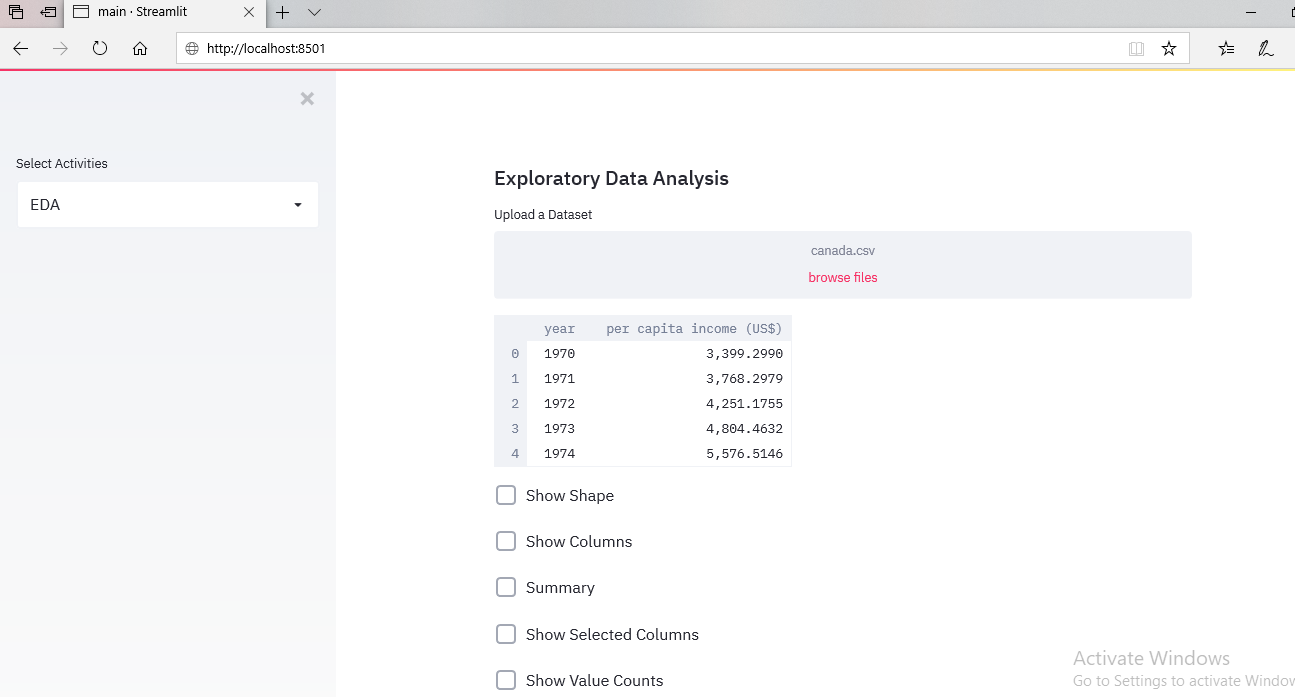Click the forward navigation arrow

pyautogui.click(x=59, y=47)
